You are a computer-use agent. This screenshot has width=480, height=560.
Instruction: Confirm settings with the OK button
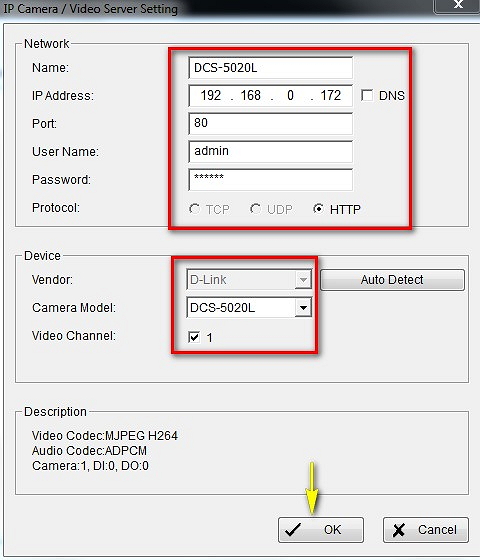pos(321,530)
